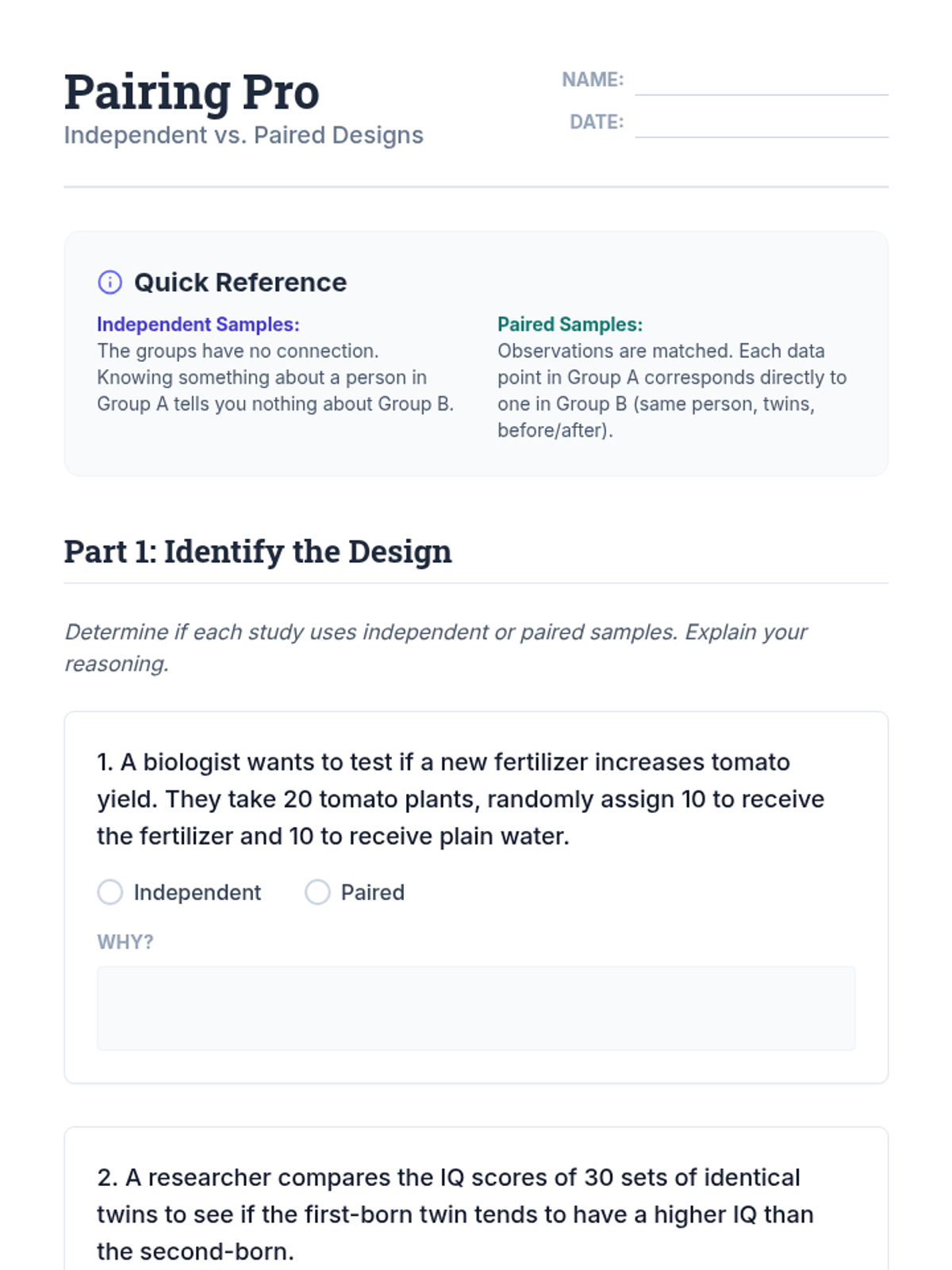Click the WHY? answer box for question 1
952x1270 pixels.
pos(476,1008)
